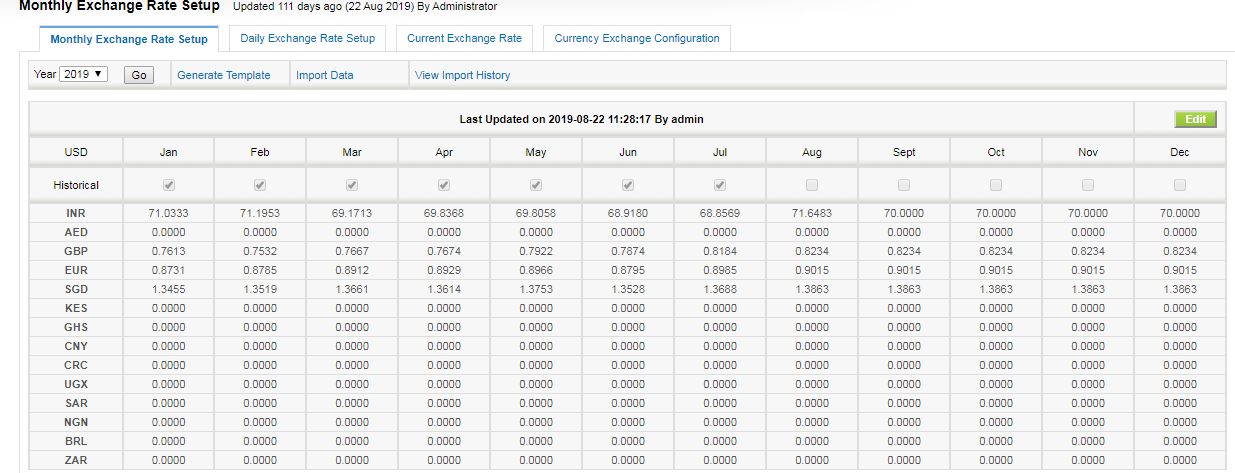Select the BRL currency row label

(x=76, y=441)
